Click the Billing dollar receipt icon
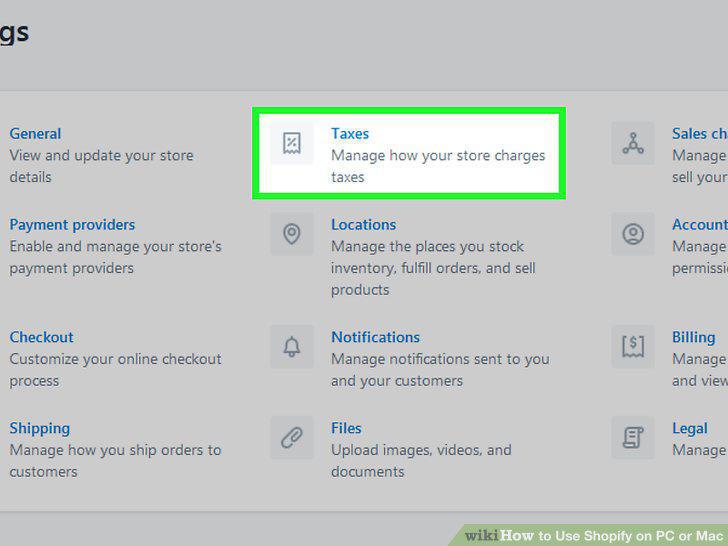The width and height of the screenshot is (728, 546). [633, 346]
